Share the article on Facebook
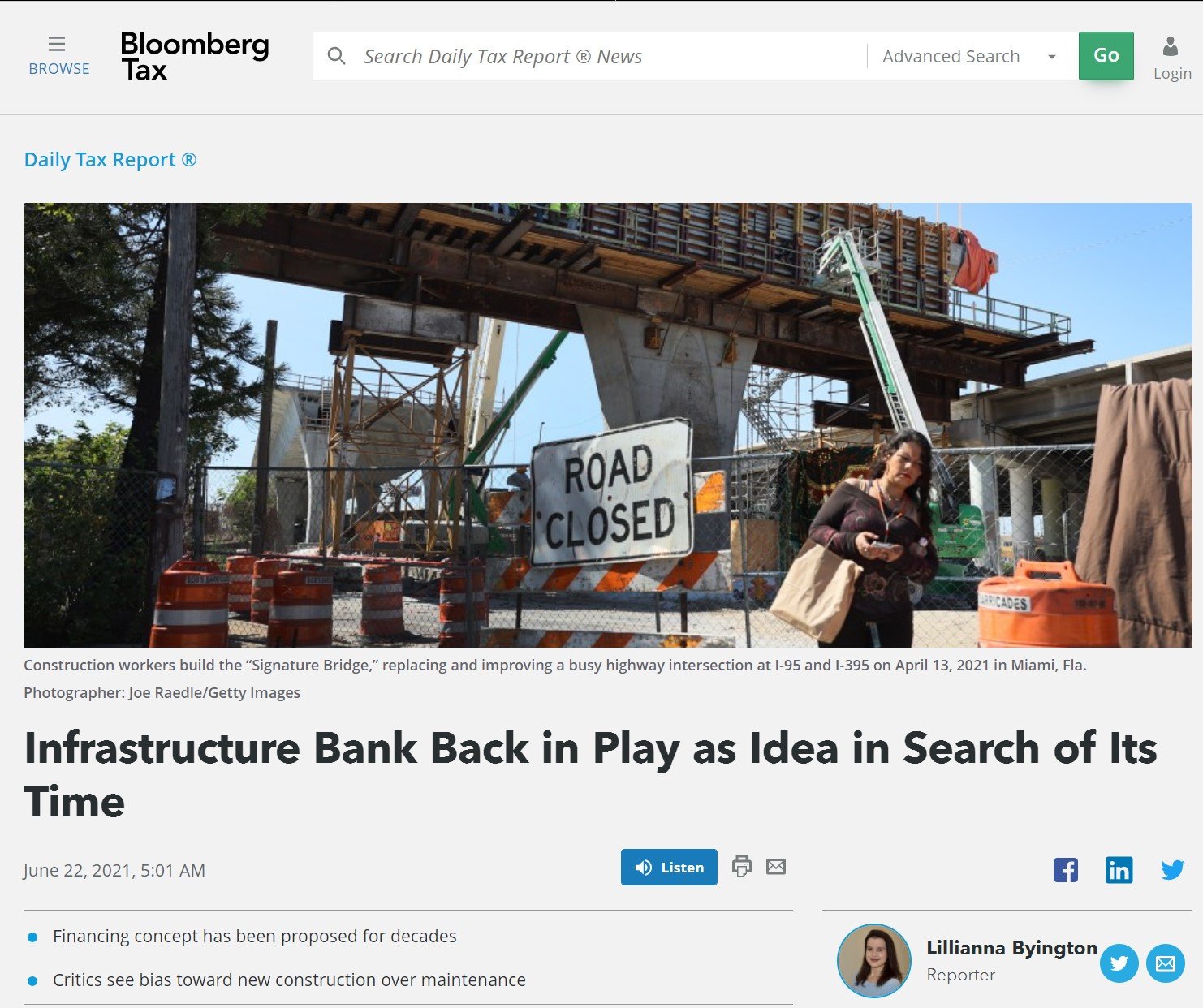 [1066, 870]
